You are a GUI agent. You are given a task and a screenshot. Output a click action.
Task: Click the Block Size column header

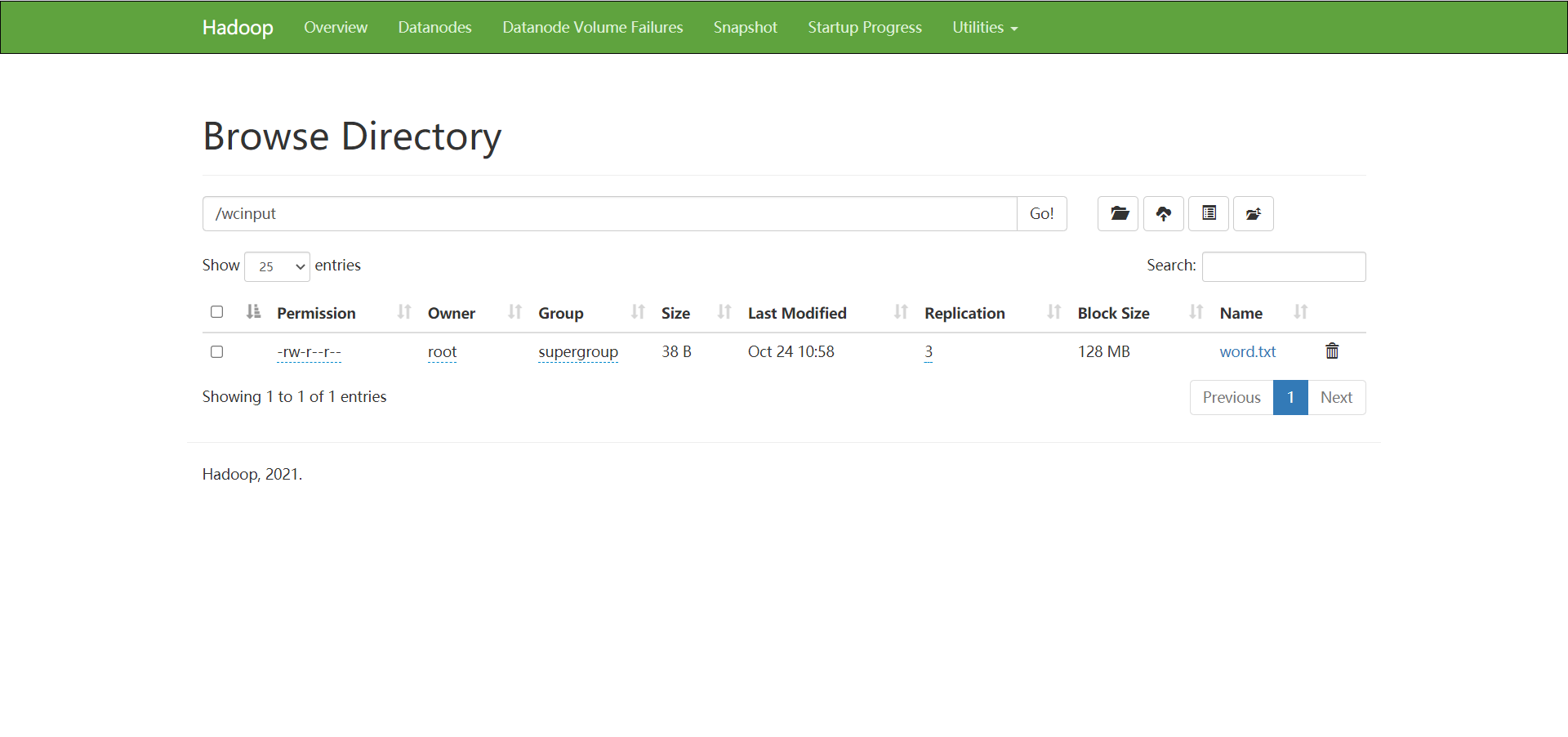[x=1113, y=313]
